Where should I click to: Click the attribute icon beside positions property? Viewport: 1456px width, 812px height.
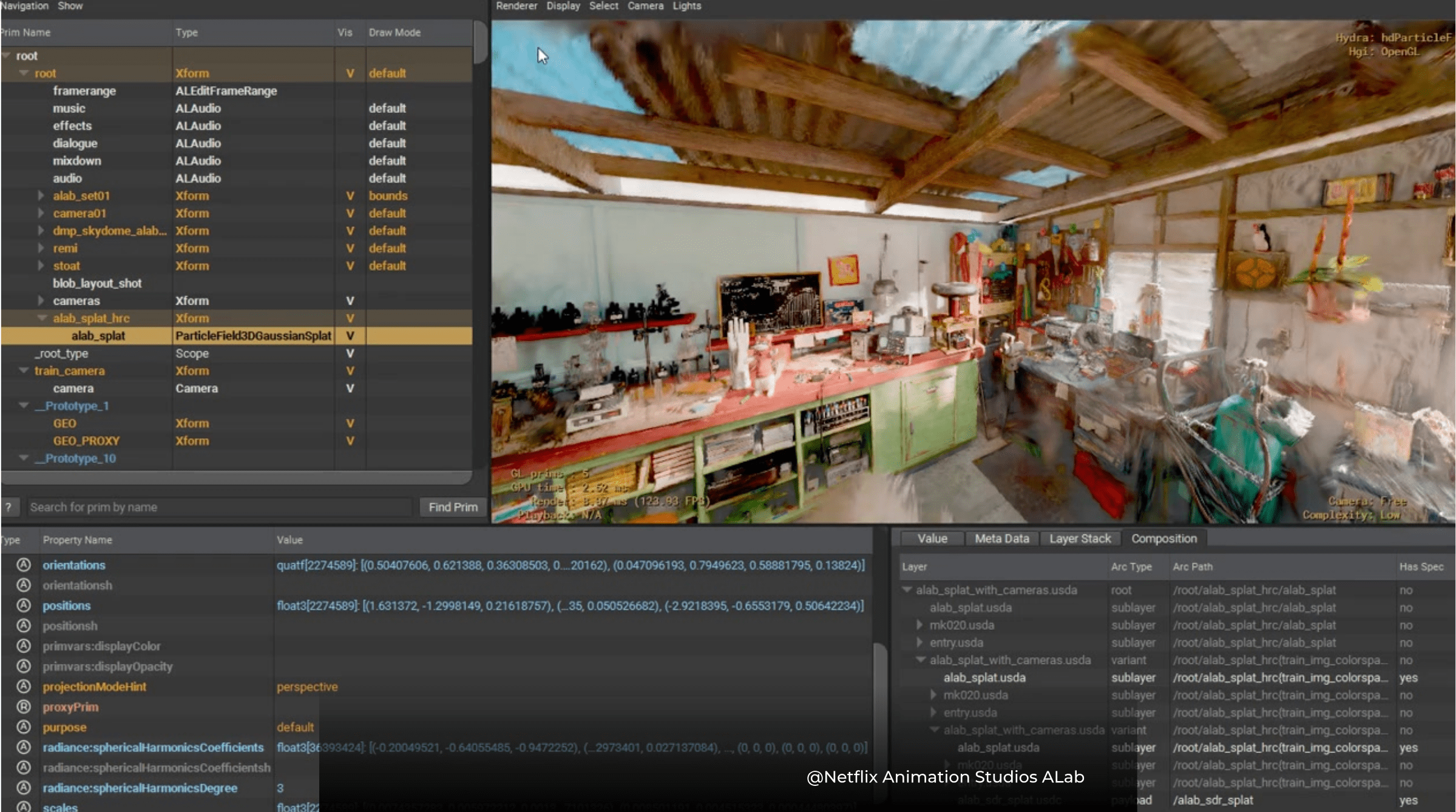23,605
